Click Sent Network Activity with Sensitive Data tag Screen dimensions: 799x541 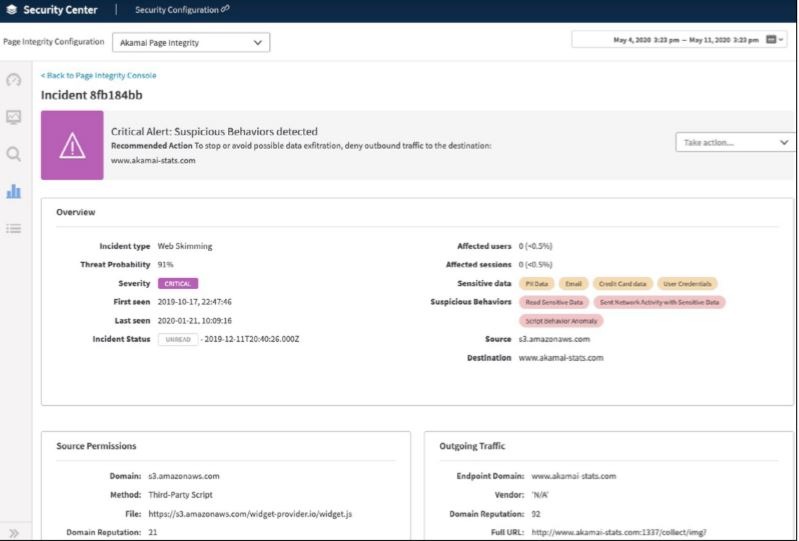point(659,302)
